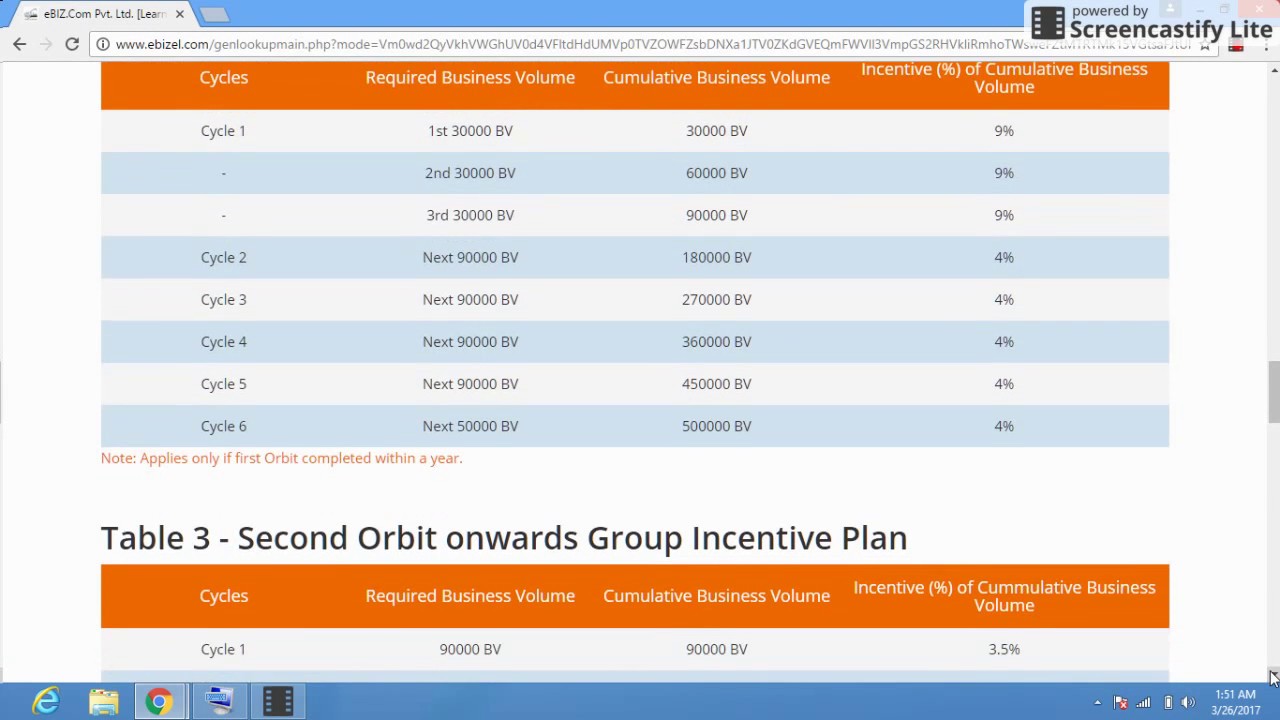Open the volume control in system tray
The height and width of the screenshot is (720, 1280).
click(1187, 702)
